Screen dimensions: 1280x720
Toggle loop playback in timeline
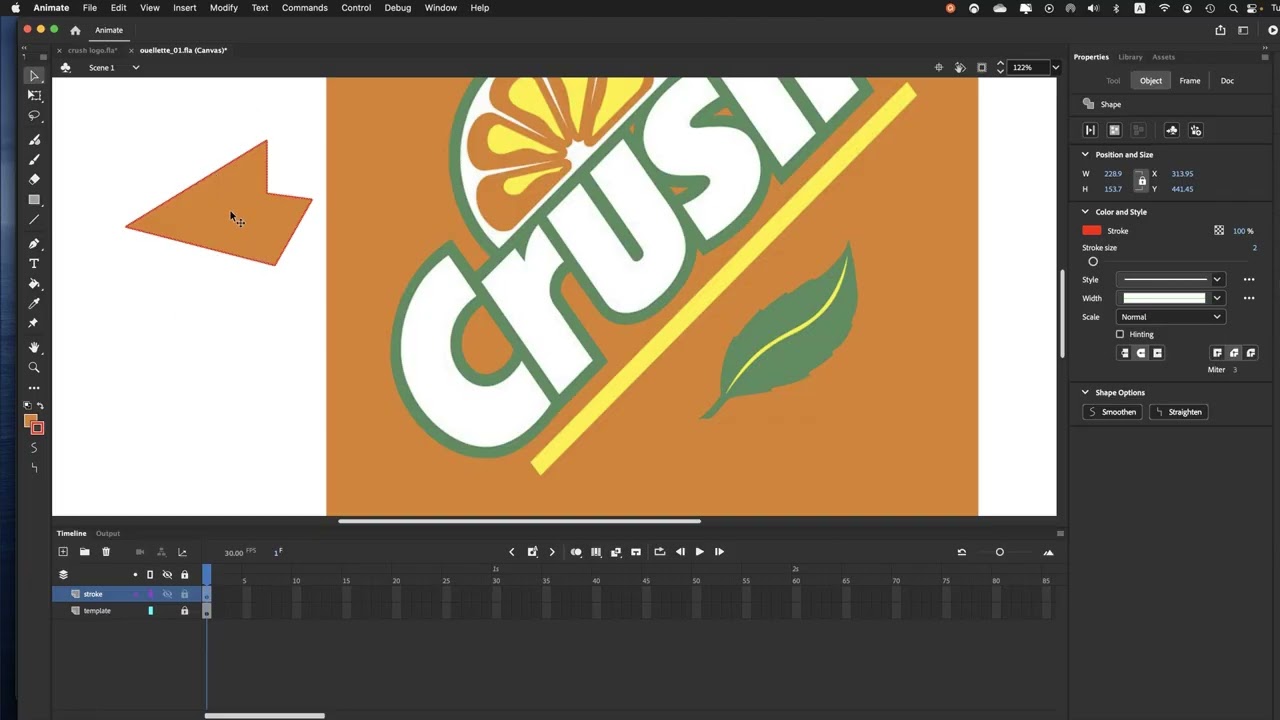tap(659, 552)
